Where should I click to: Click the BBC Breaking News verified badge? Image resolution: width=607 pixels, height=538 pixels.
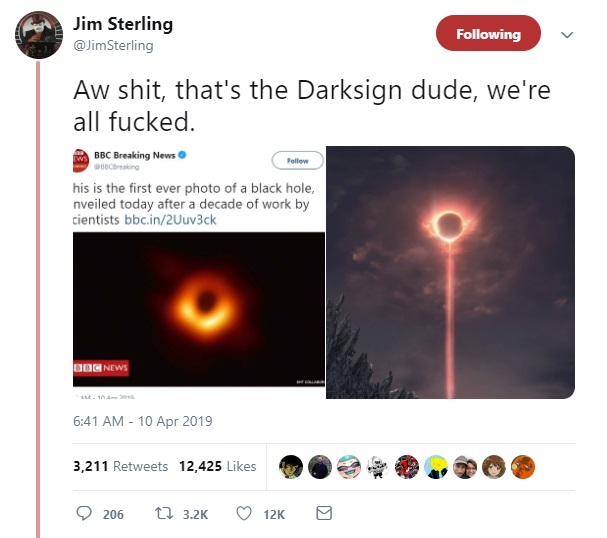182,155
